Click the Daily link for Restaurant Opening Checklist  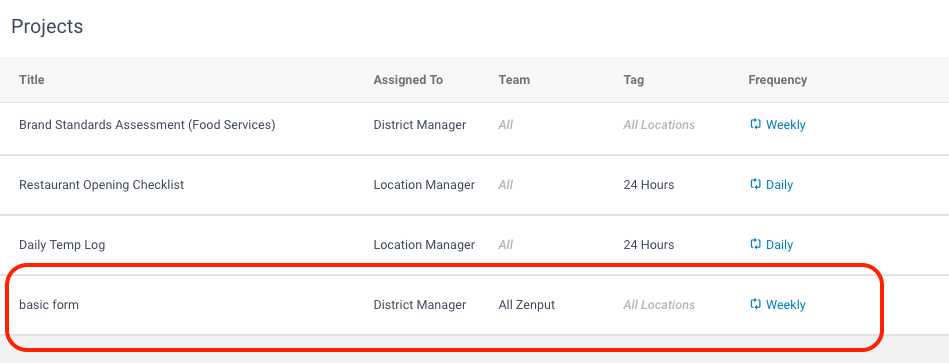780,185
